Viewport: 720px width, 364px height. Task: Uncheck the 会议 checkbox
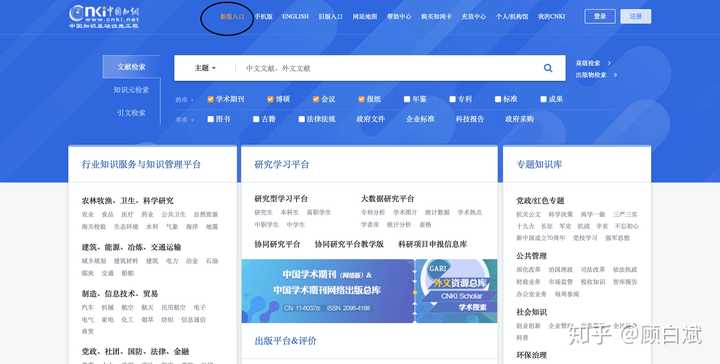[315, 99]
